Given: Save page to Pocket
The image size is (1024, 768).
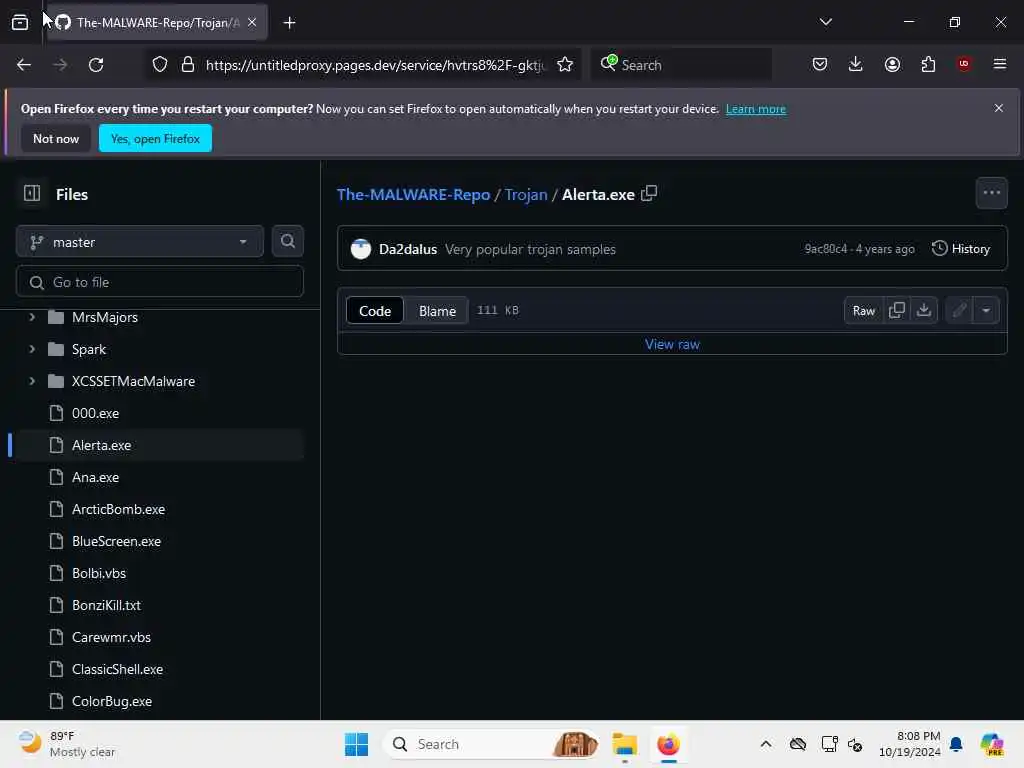Looking at the screenshot, I should click(x=820, y=64).
